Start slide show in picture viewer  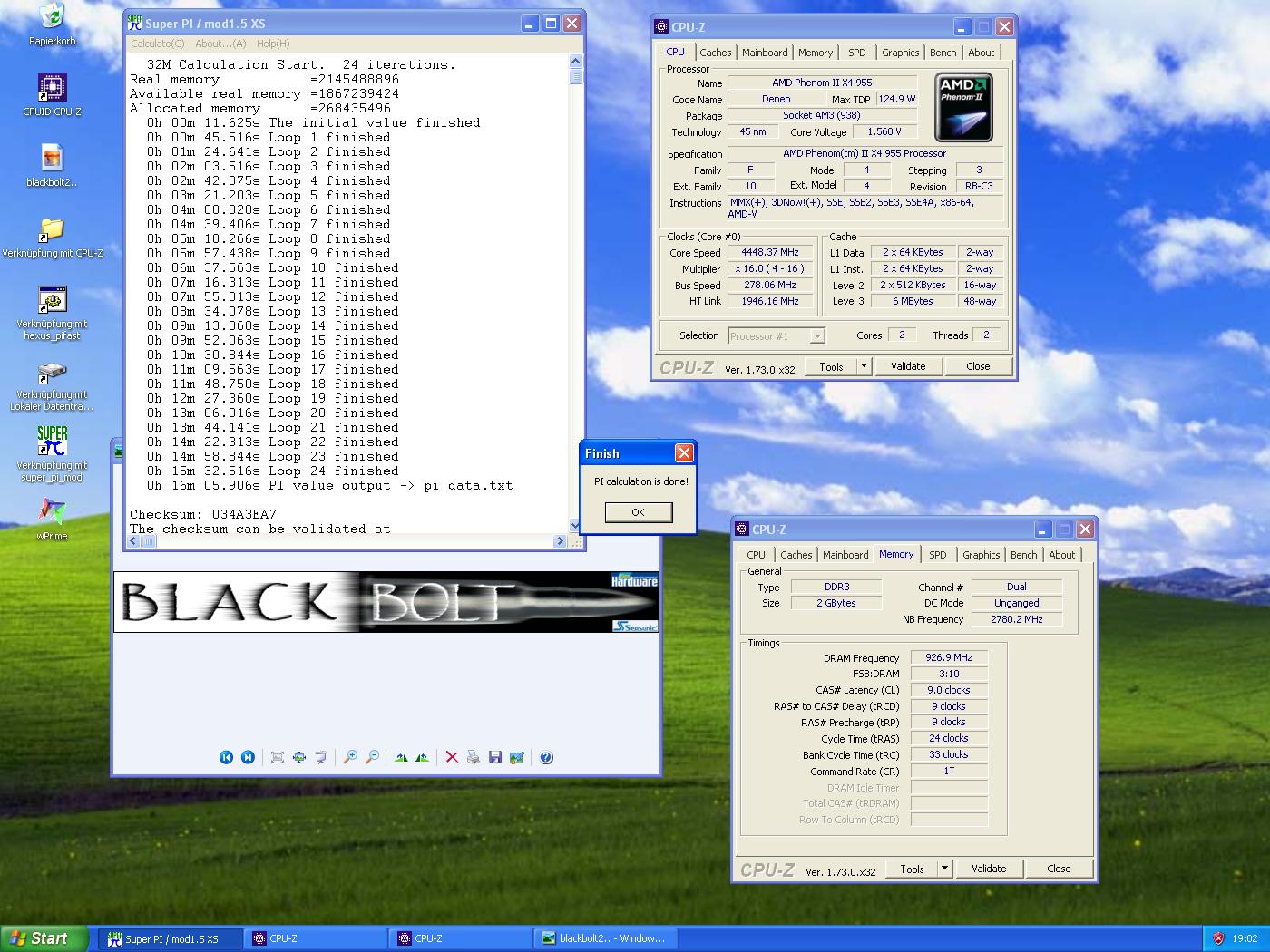click(321, 757)
